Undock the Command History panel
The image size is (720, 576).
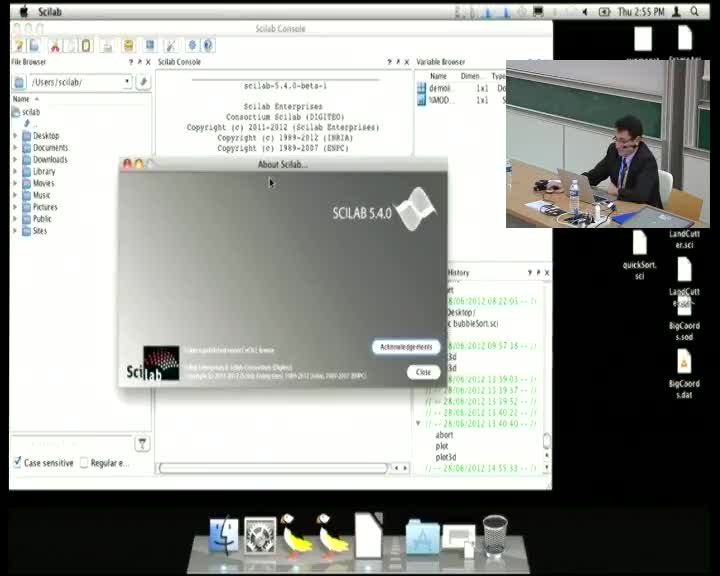coord(539,272)
